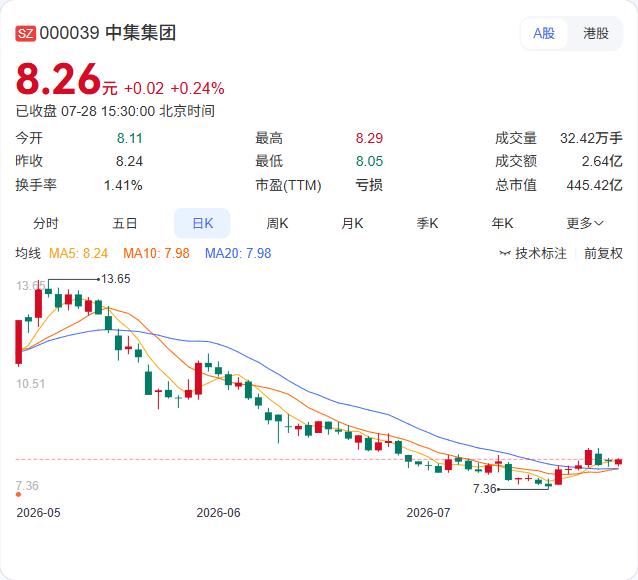Click the orange dot below 7.36 axis label
This screenshot has width=638, height=580.
pos(18,494)
